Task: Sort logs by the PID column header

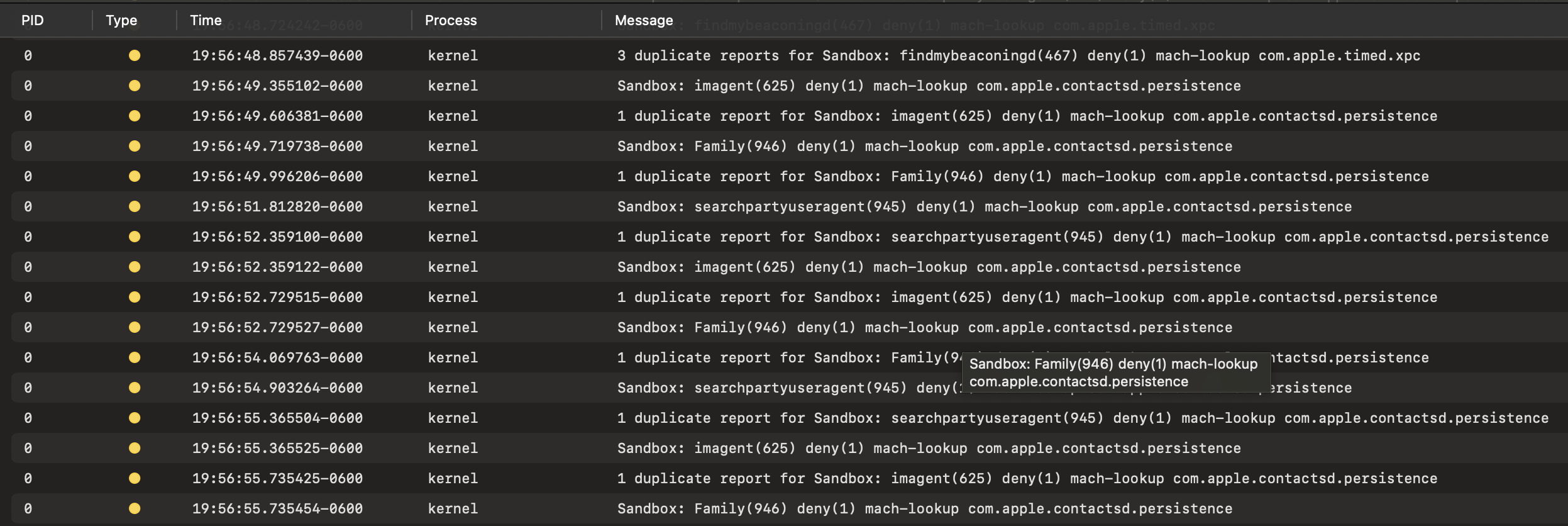Action: pos(33,21)
